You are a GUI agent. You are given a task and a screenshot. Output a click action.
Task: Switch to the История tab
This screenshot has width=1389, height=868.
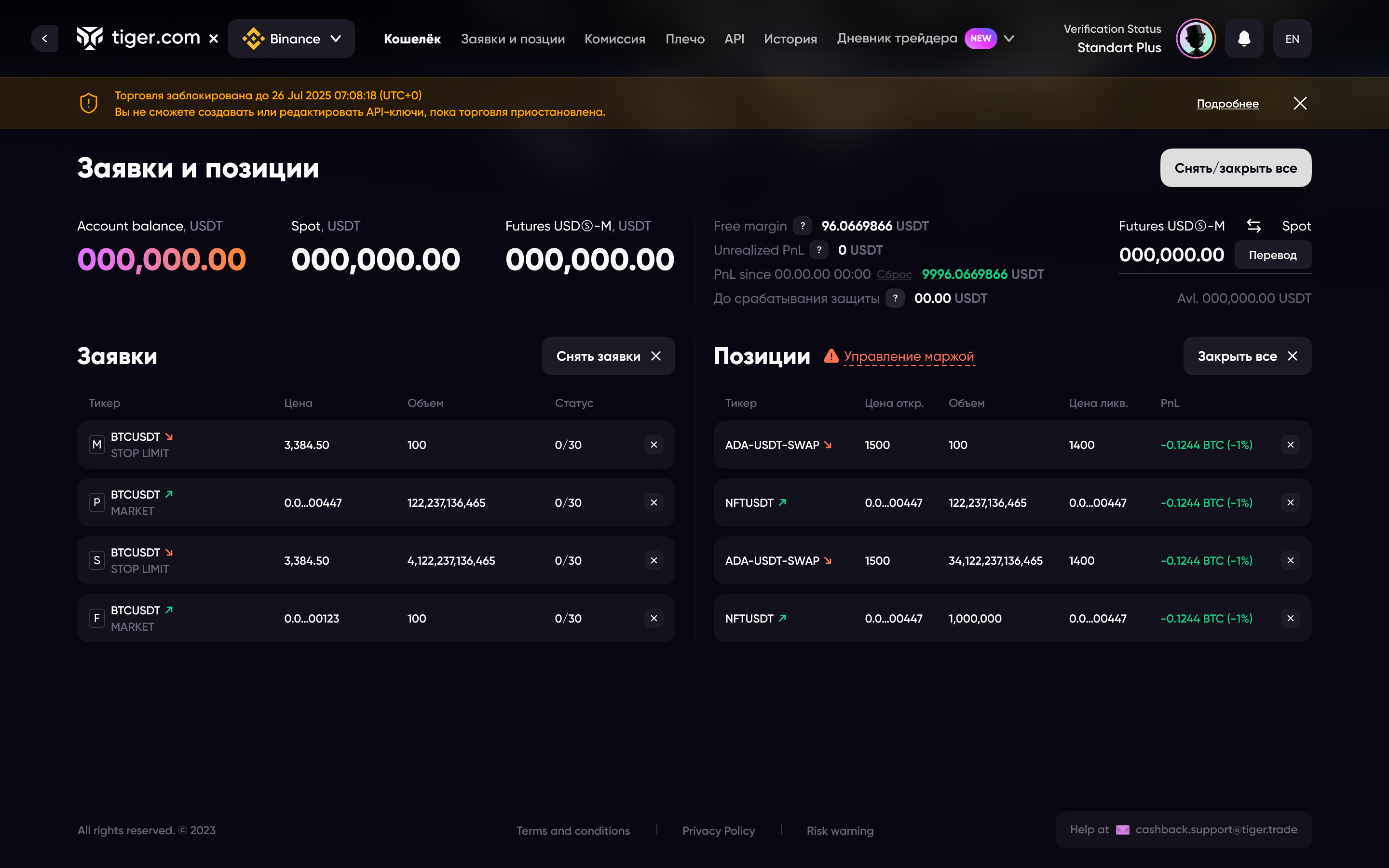tap(790, 39)
